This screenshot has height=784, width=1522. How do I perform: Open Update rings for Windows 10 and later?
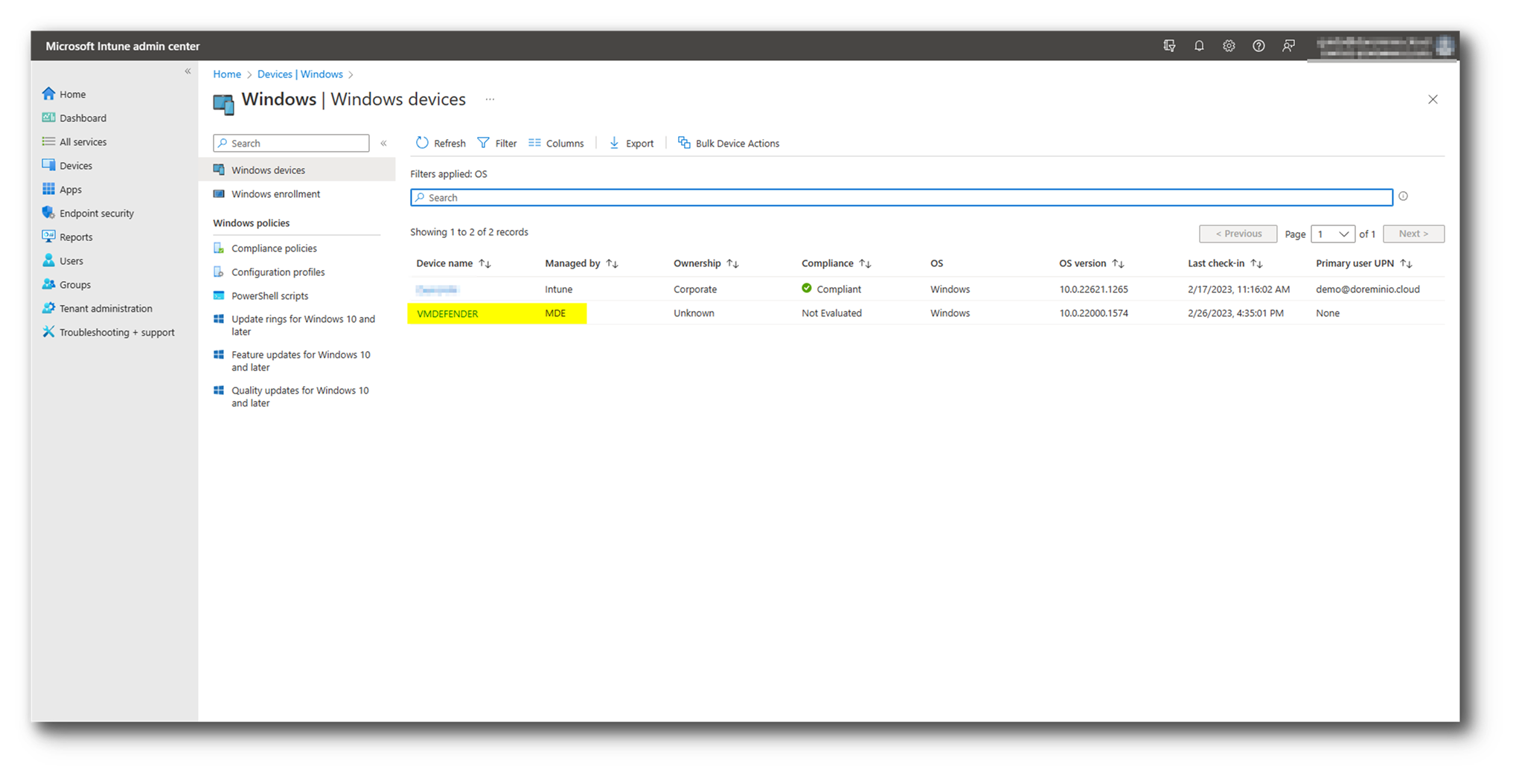click(x=303, y=325)
